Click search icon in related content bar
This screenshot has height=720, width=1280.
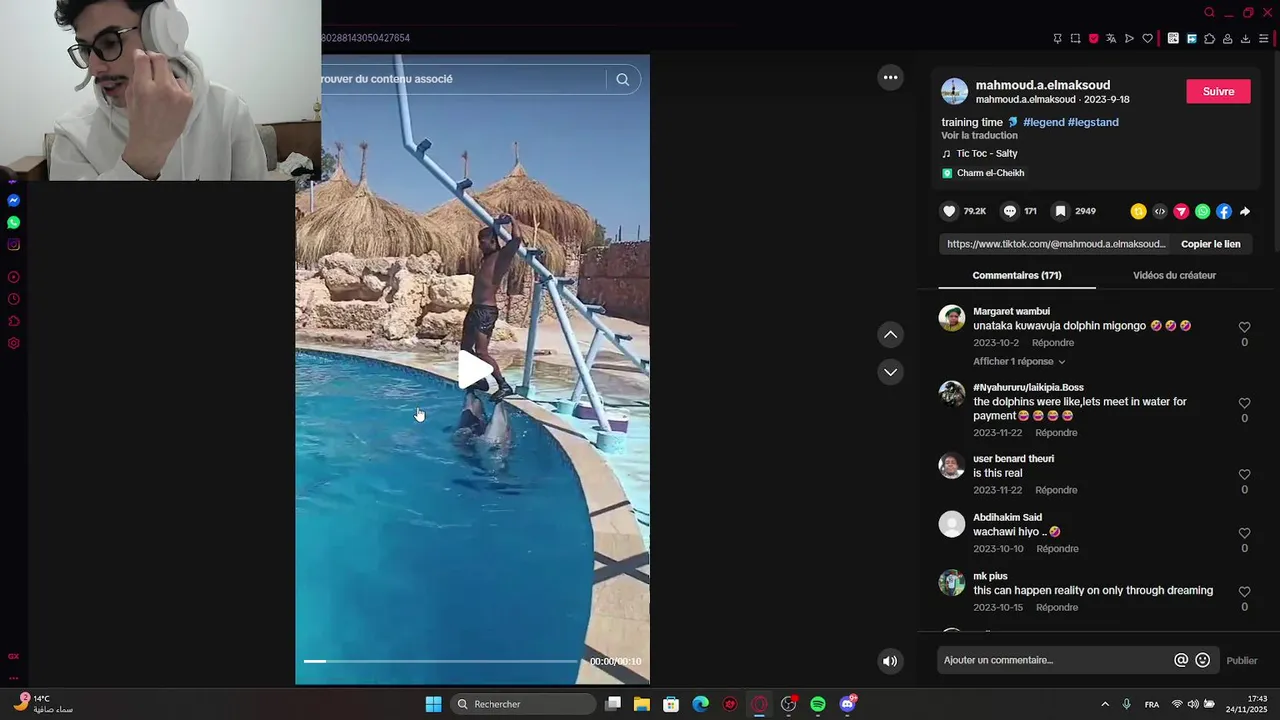[623, 79]
